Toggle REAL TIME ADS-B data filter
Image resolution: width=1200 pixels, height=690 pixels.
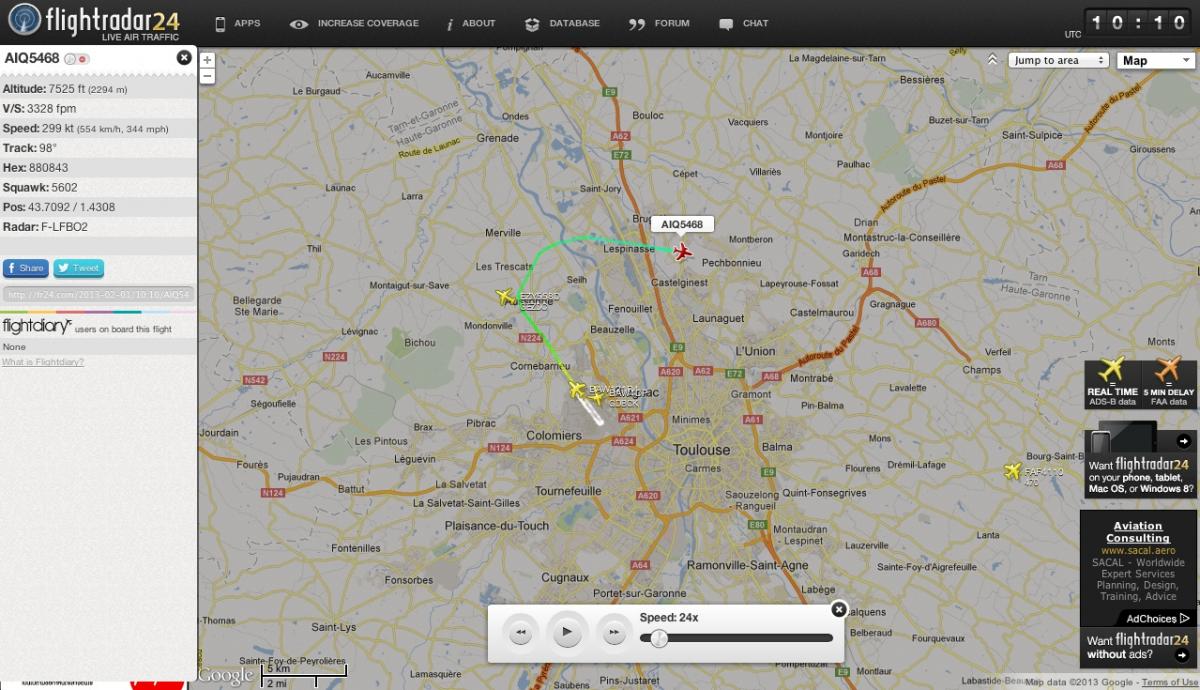(x=1112, y=383)
